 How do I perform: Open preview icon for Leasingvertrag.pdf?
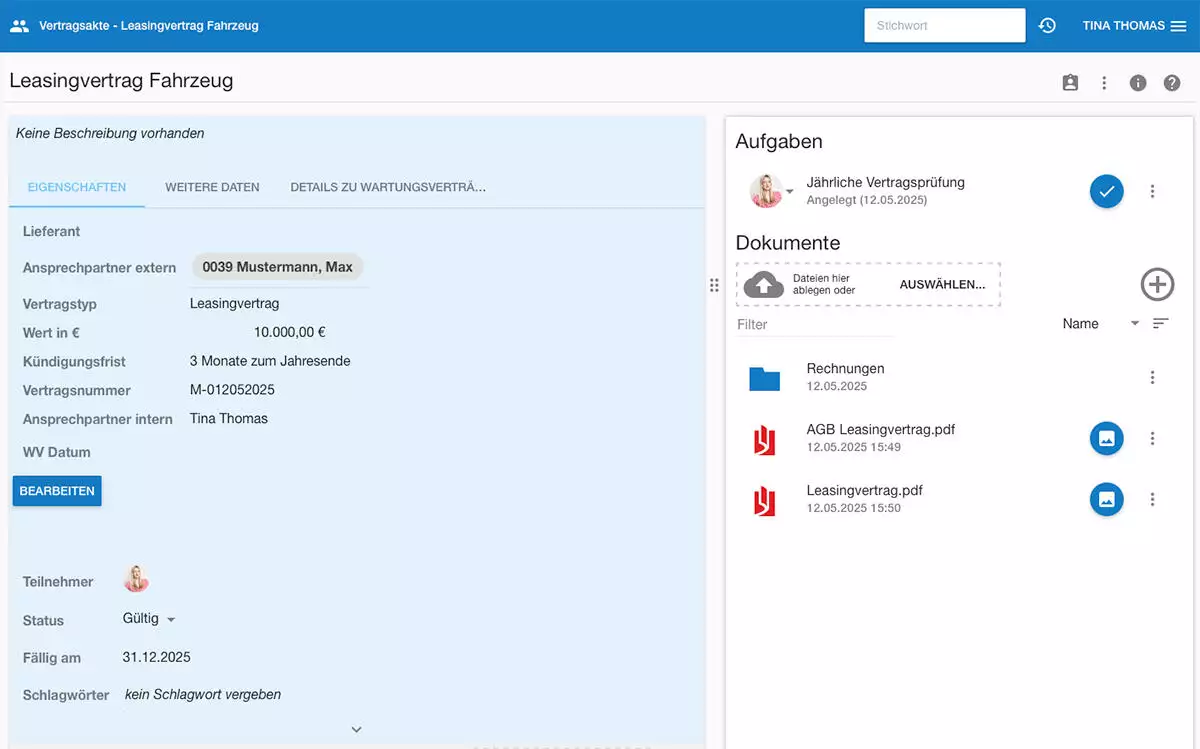[x=1106, y=499]
